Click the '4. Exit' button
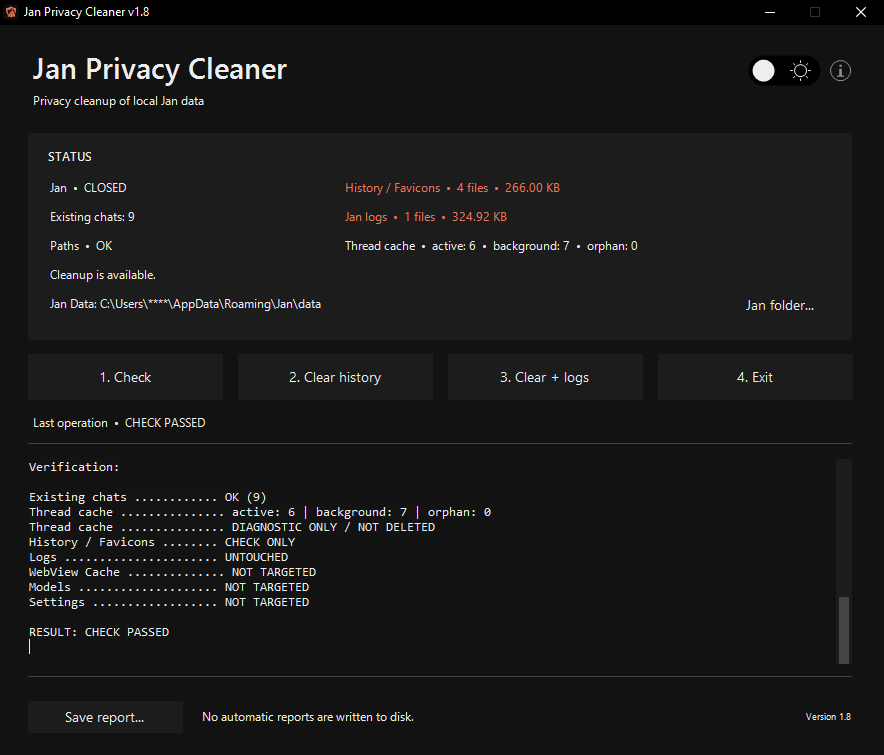This screenshot has height=755, width=884. point(755,377)
